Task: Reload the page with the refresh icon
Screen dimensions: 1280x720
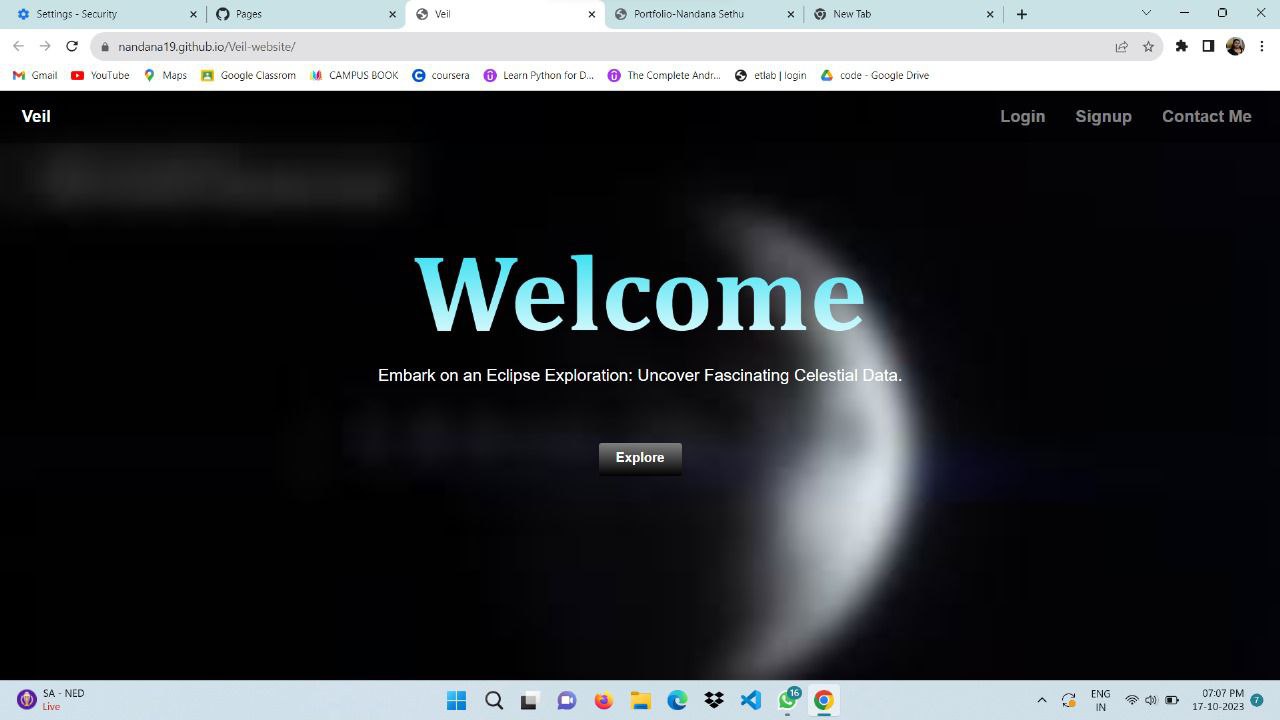Action: point(72,46)
